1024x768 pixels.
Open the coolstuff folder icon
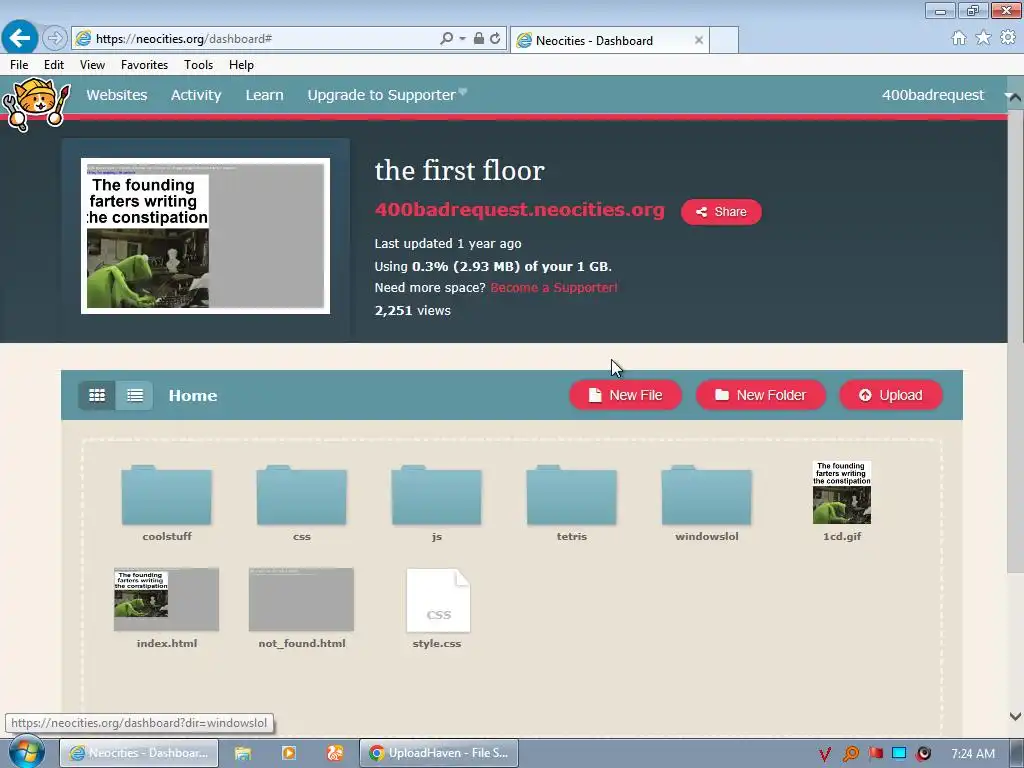point(167,494)
